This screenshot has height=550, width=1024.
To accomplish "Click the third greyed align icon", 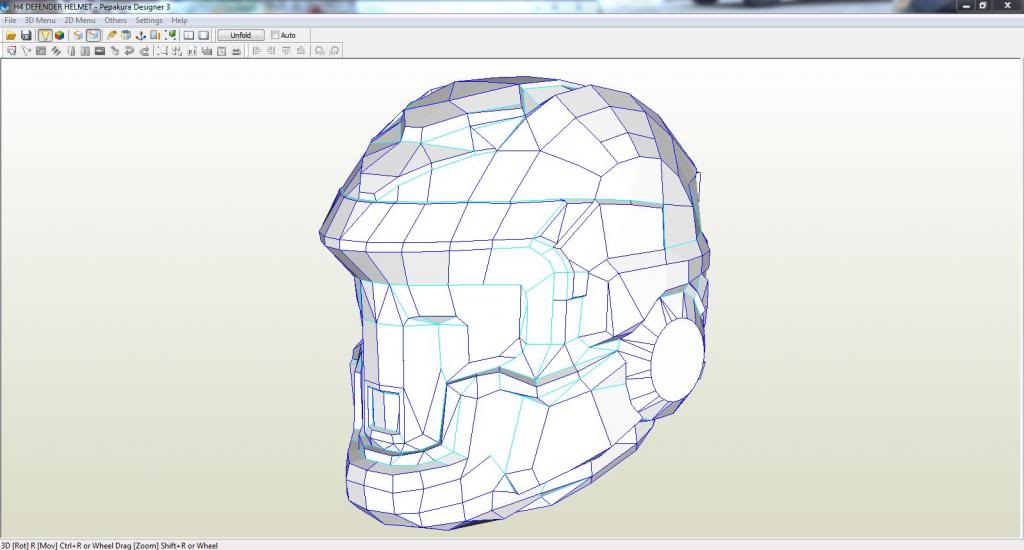I will tap(286, 51).
